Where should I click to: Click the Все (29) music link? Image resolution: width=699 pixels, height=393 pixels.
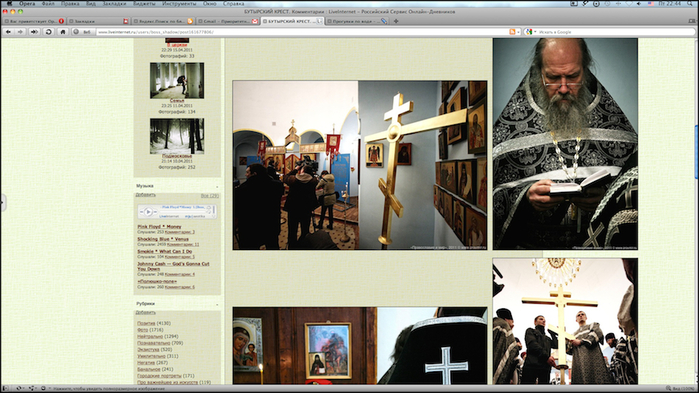click(210, 196)
